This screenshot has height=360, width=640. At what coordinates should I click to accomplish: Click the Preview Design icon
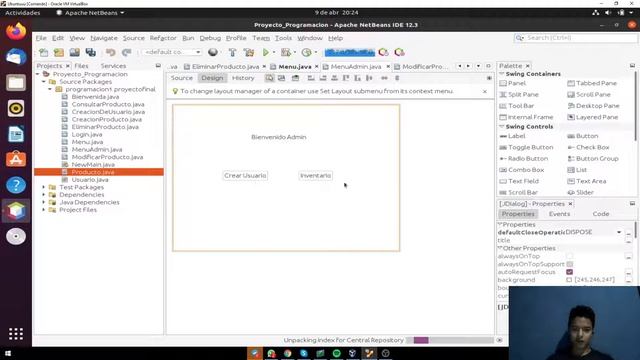tap(295, 78)
